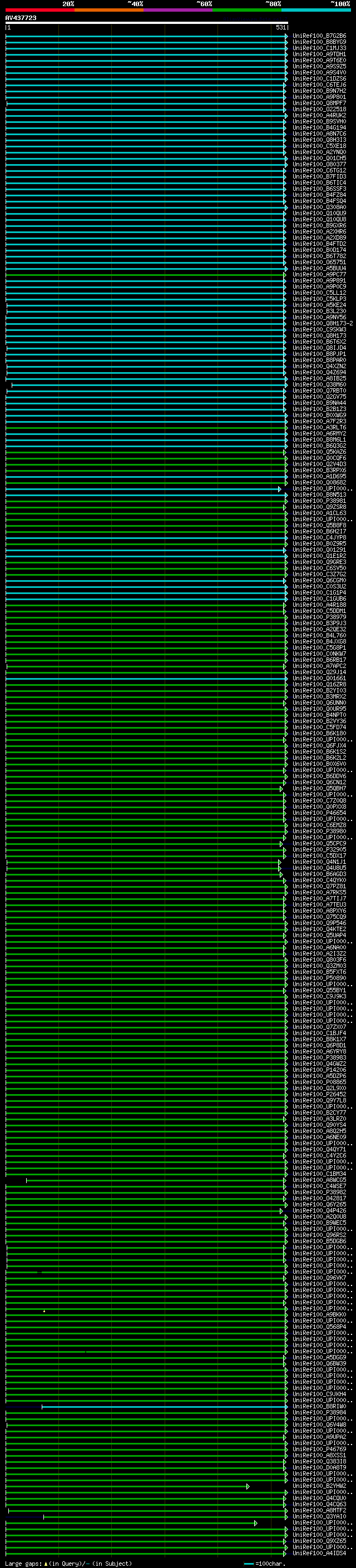Select label UniRef100_O22518

tap(319, 109)
